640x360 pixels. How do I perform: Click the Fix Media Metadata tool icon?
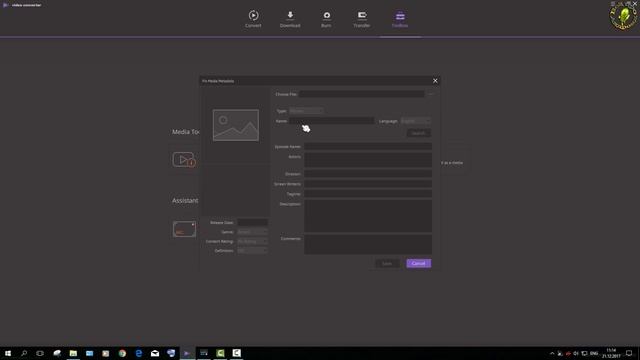(184, 160)
